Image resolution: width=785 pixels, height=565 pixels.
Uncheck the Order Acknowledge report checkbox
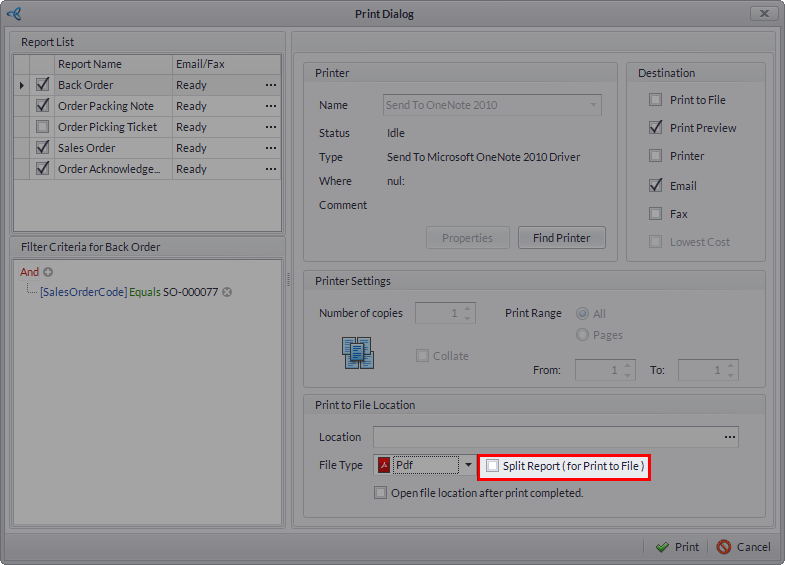pos(43,168)
